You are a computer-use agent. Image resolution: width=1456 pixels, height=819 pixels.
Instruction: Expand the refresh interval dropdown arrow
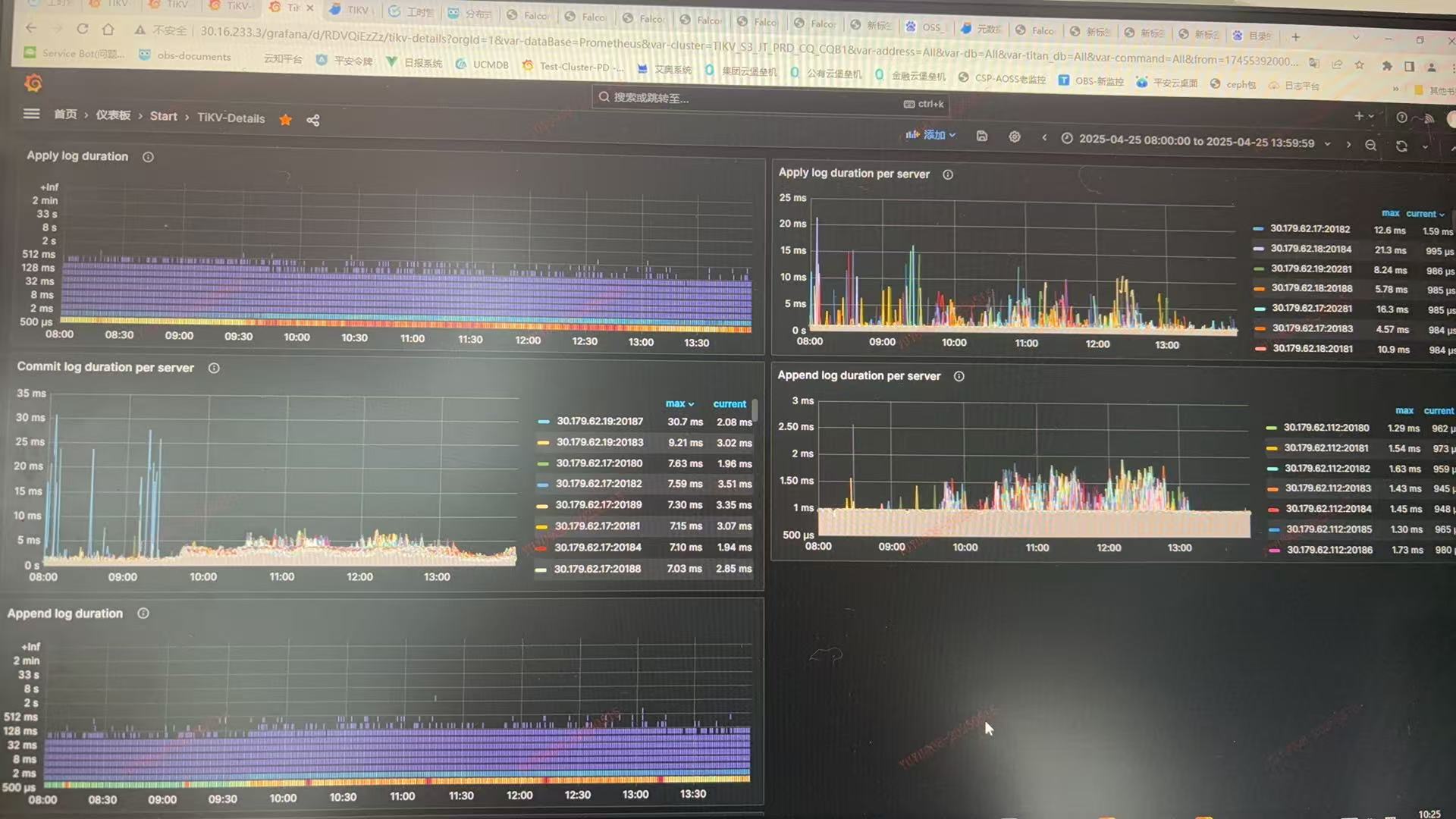[1426, 146]
